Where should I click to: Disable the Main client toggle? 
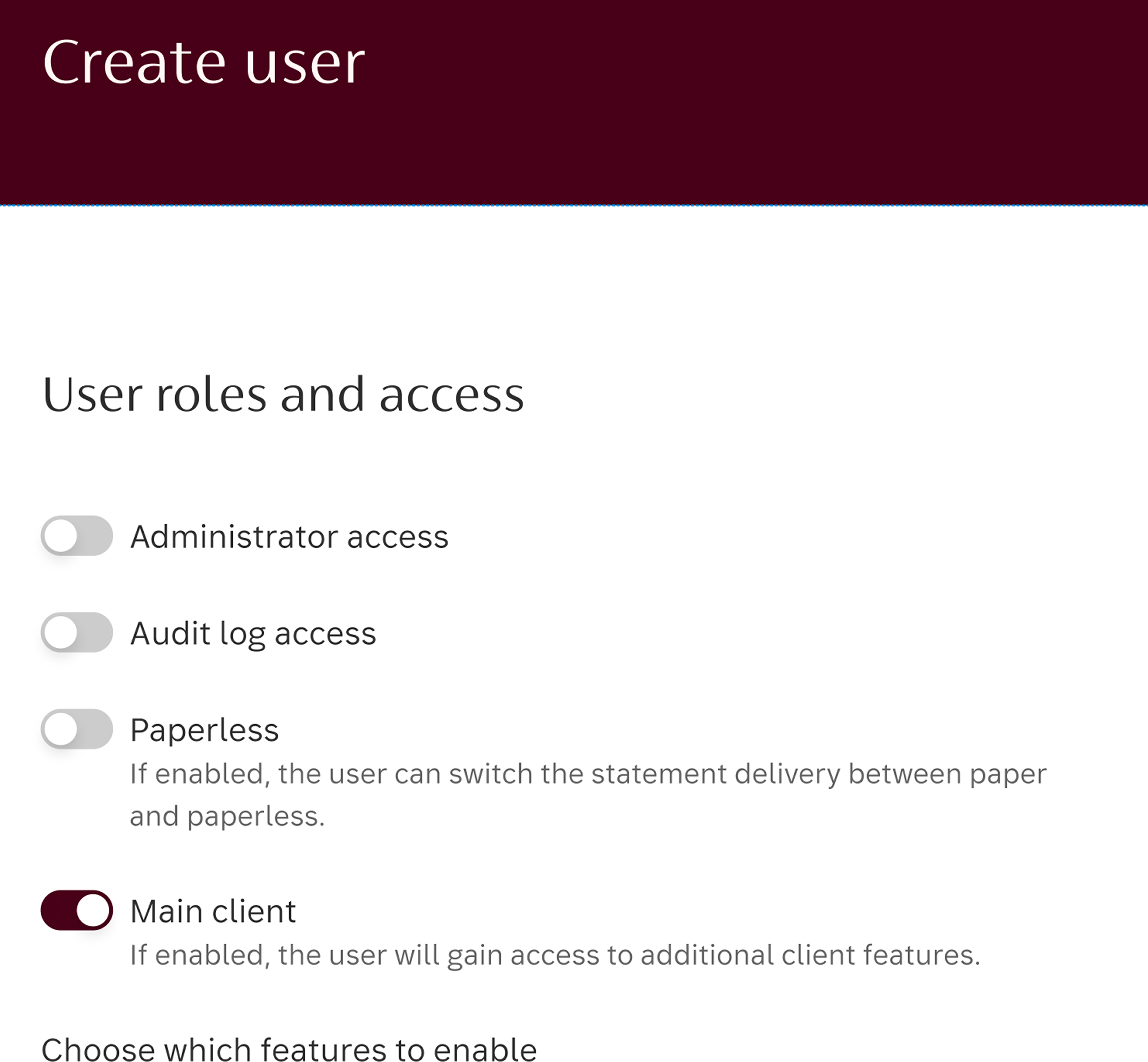77,910
